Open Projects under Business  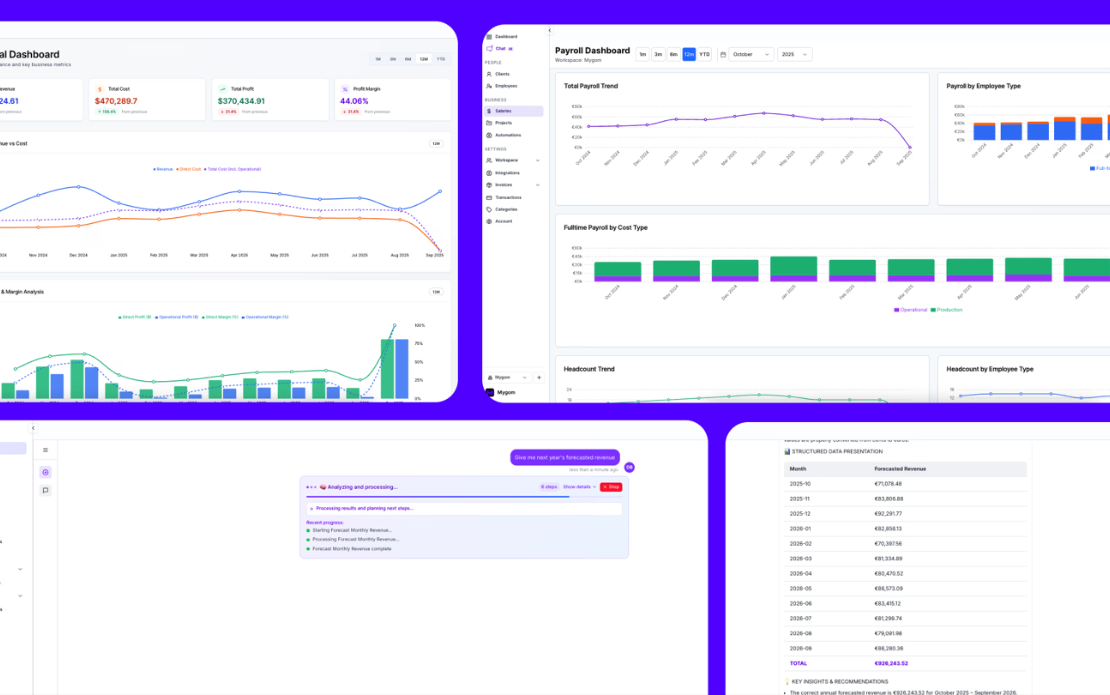tap(503, 122)
